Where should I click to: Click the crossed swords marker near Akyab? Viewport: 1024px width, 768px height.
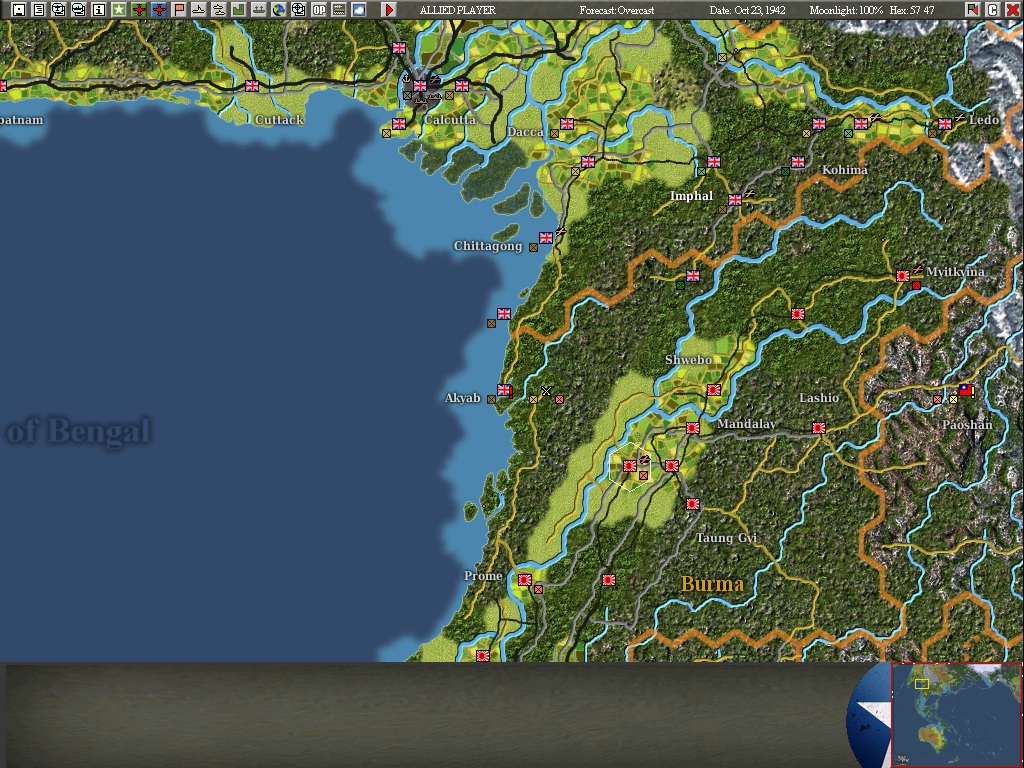[x=546, y=391]
